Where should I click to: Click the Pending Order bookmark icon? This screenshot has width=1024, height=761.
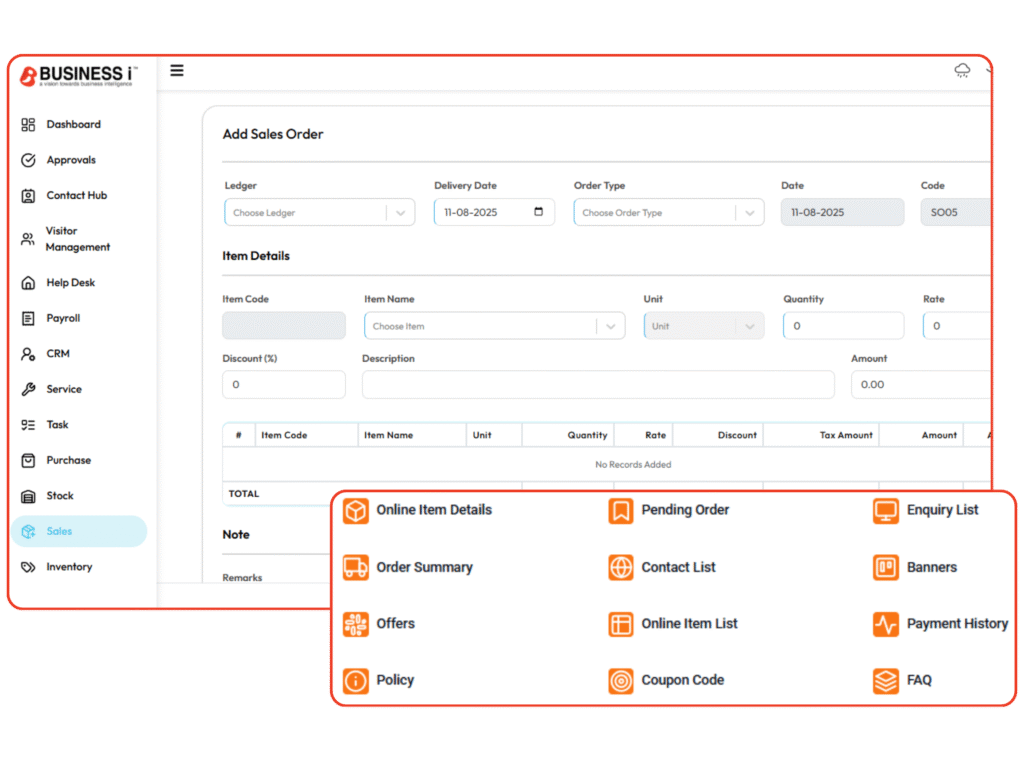coord(621,511)
